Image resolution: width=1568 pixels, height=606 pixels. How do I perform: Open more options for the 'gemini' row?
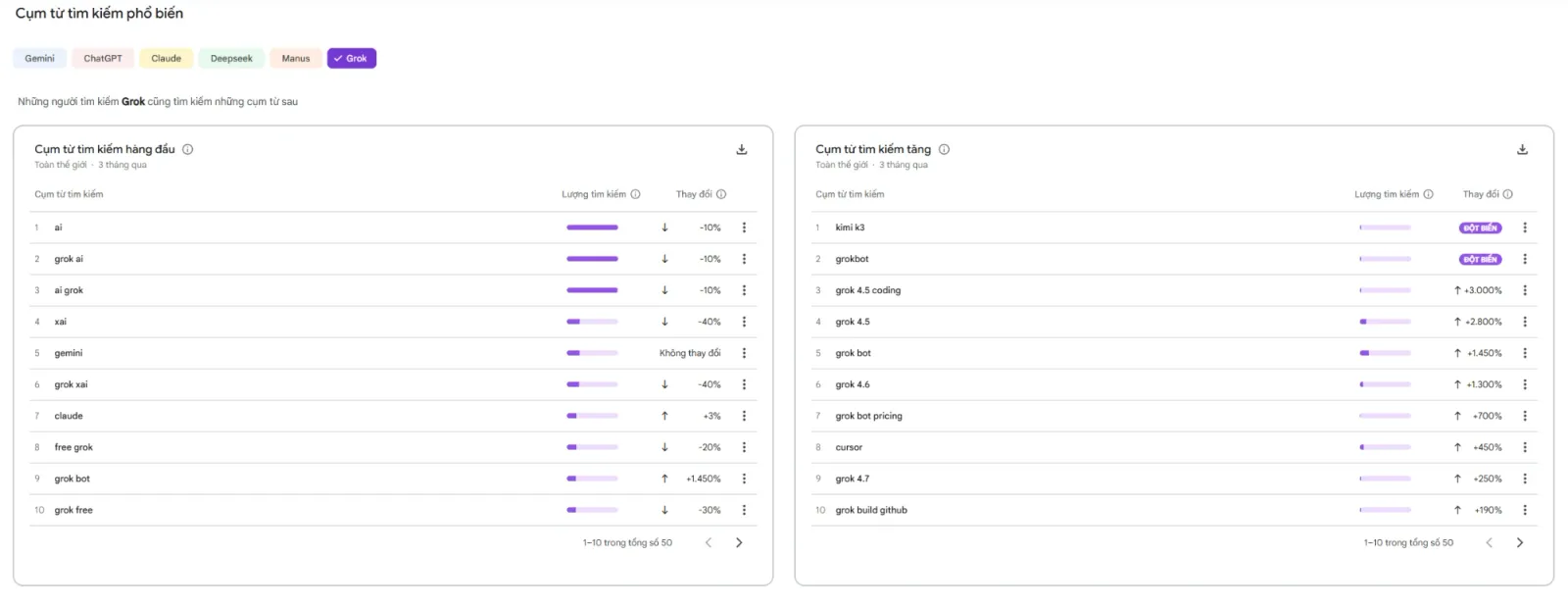(744, 353)
